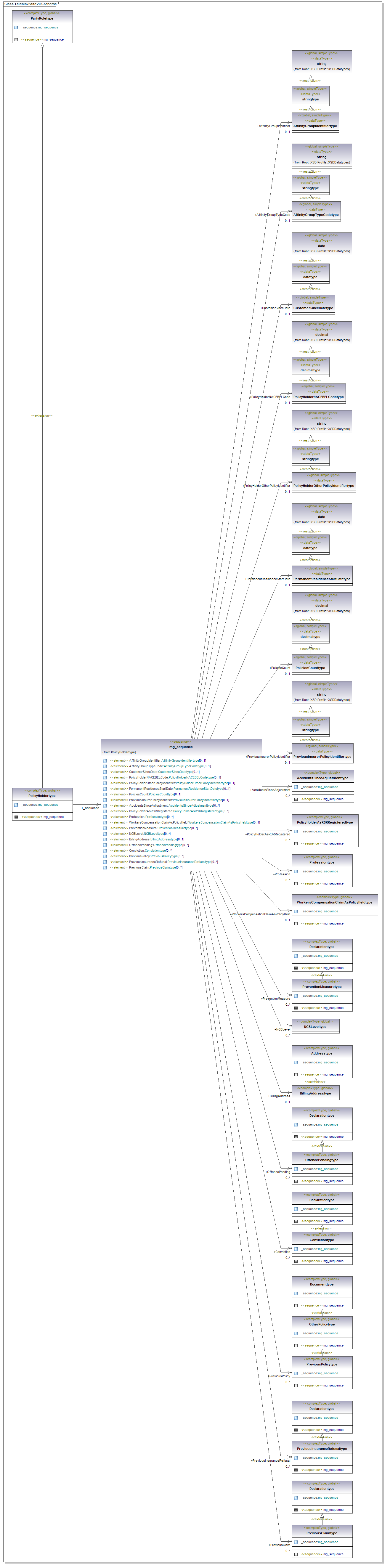Image resolution: width=390 pixels, height=1568 pixels.
Task: Open the CustomerSinceDatetype type link
Action: 175,772
